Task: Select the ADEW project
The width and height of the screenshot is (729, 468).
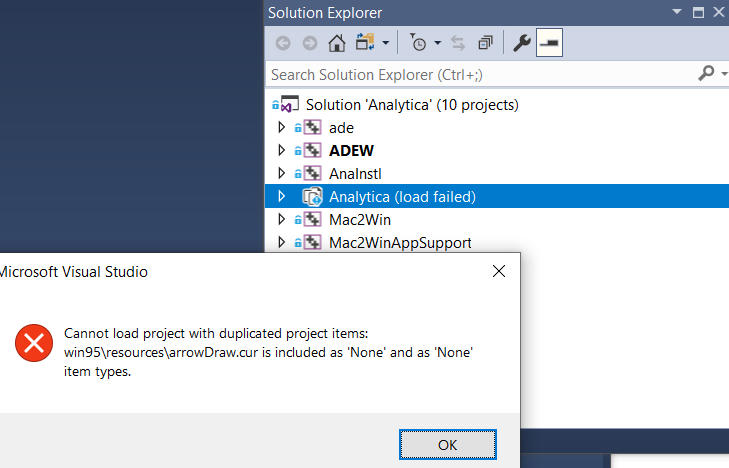Action: point(351,151)
